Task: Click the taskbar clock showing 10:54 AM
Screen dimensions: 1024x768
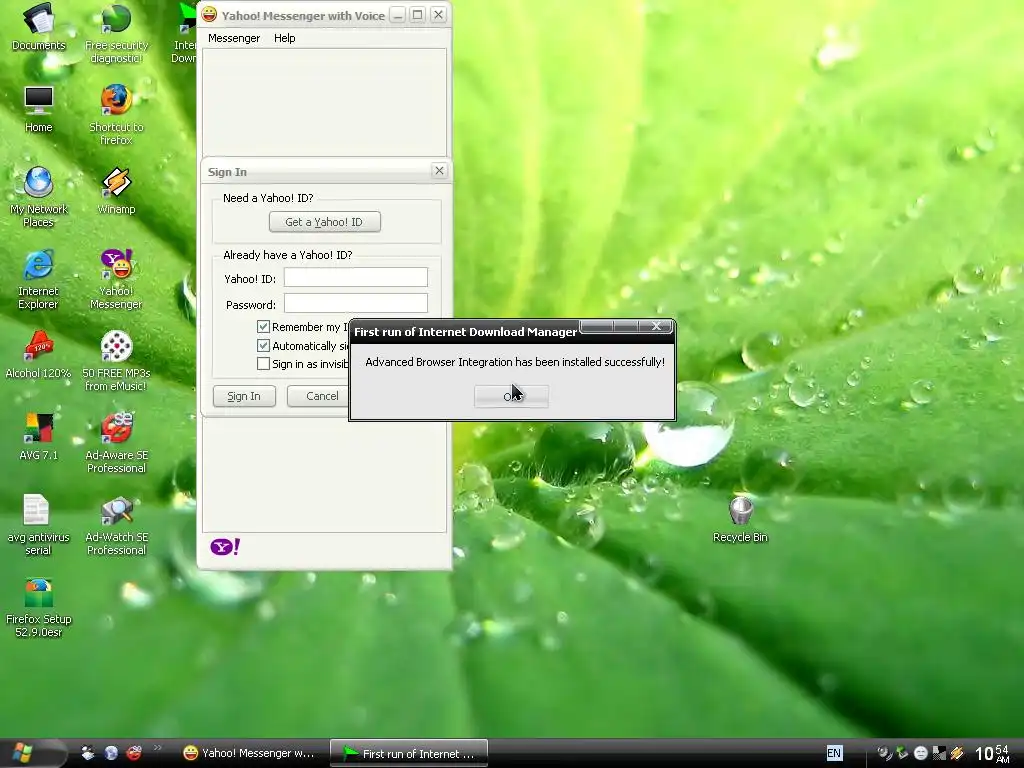Action: pyautogui.click(x=992, y=754)
